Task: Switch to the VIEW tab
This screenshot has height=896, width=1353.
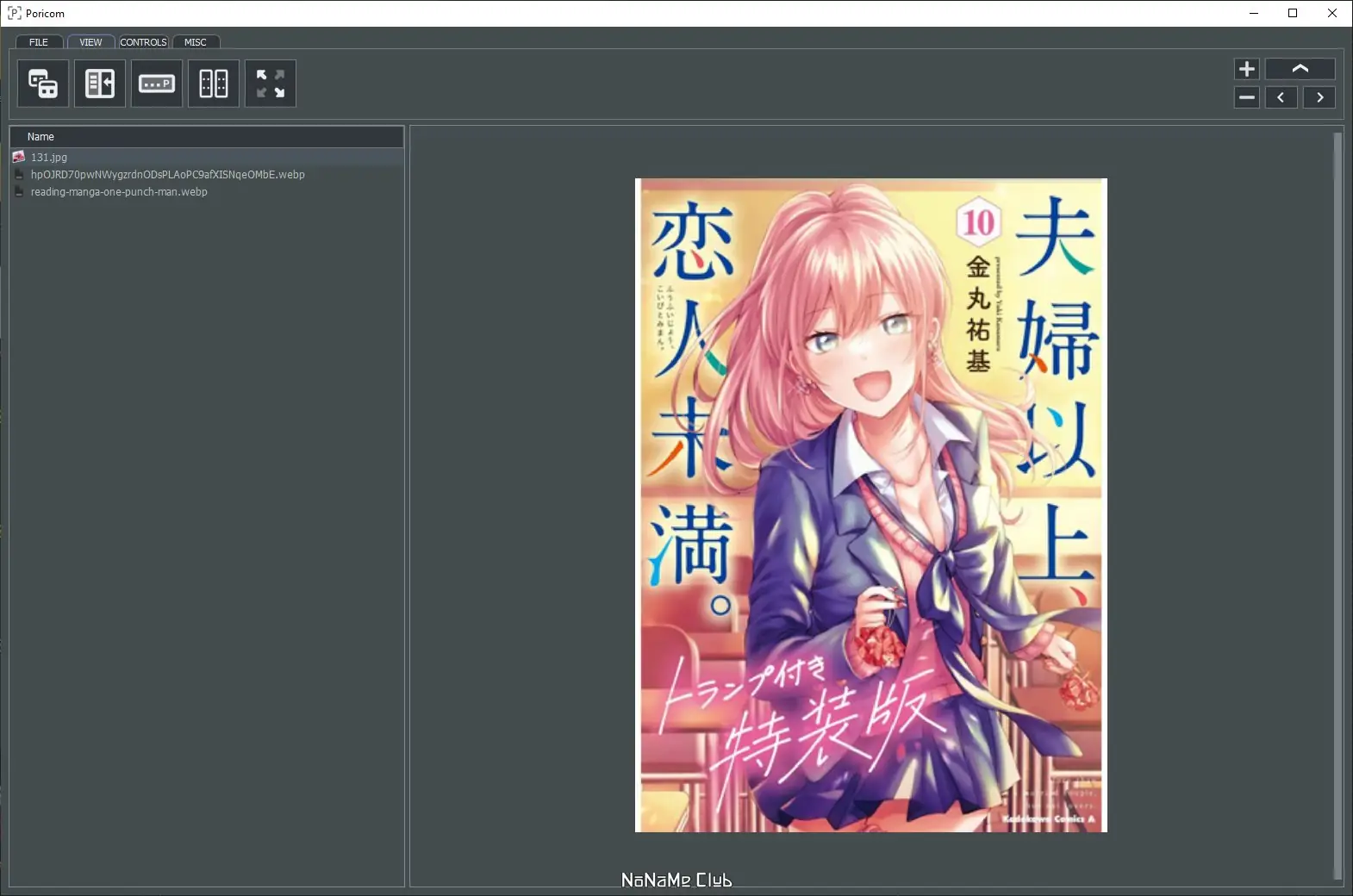Action: click(90, 42)
